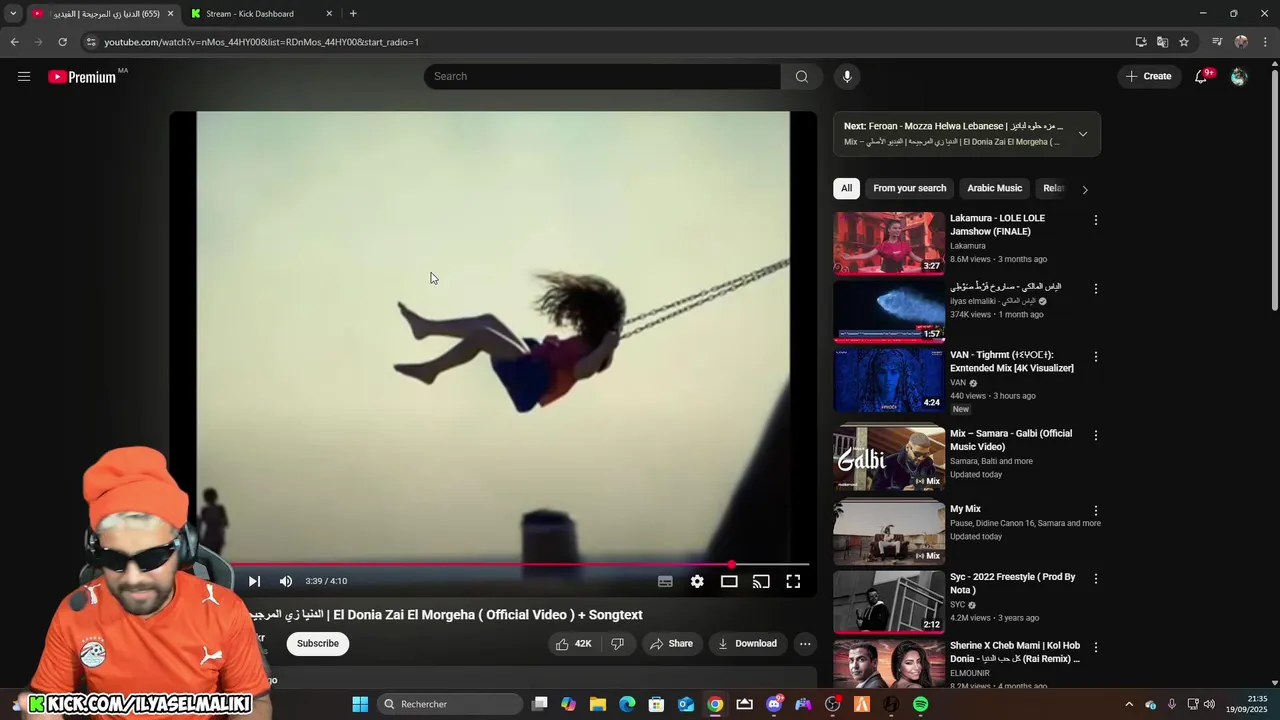Open Spotify from taskbar
Screen dimensions: 1280x720
pyautogui.click(x=920, y=704)
